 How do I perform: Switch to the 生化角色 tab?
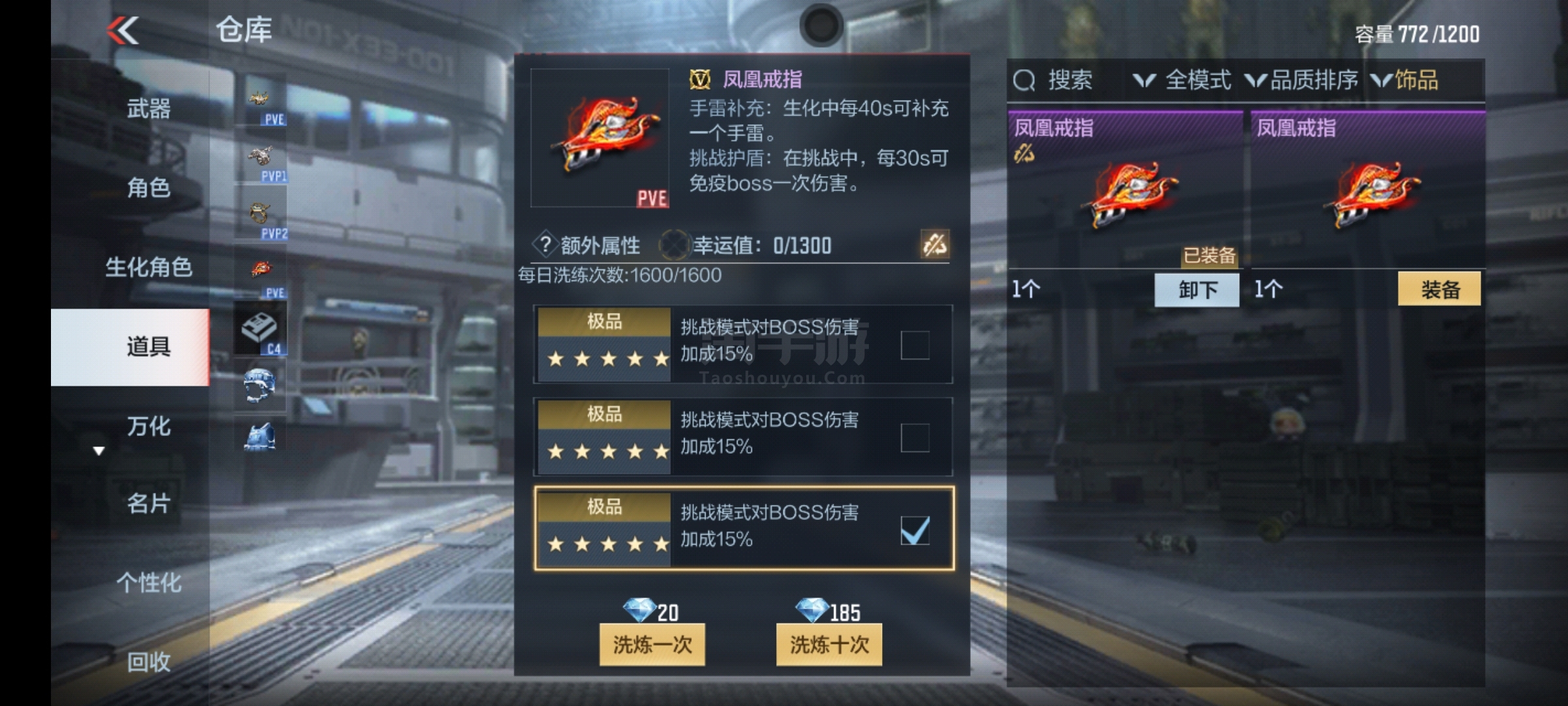pos(148,267)
